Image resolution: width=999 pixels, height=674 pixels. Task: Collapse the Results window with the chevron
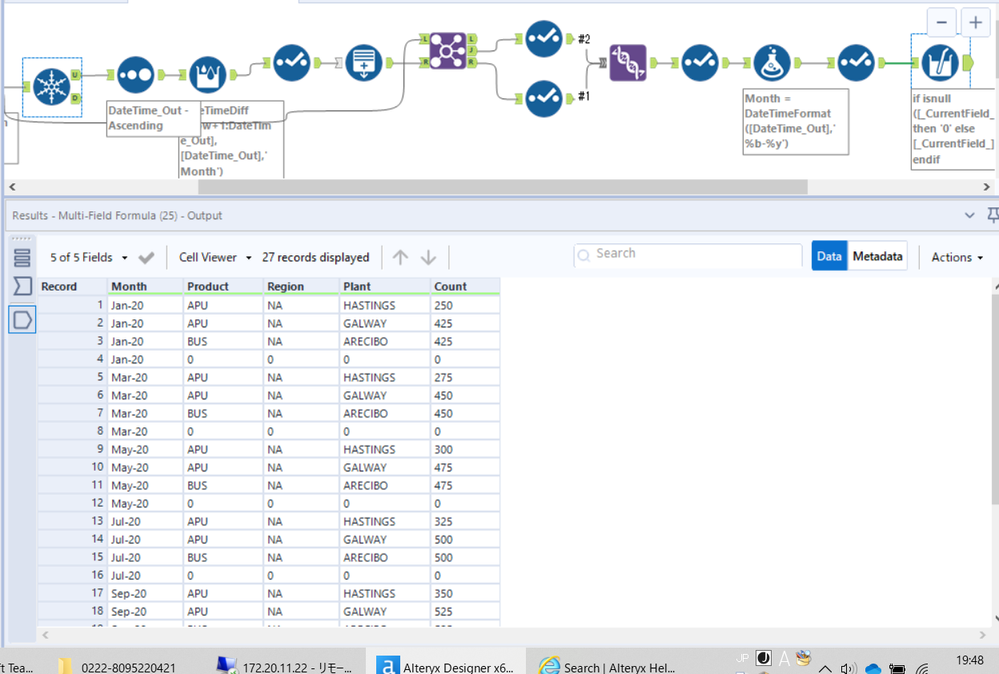(969, 215)
